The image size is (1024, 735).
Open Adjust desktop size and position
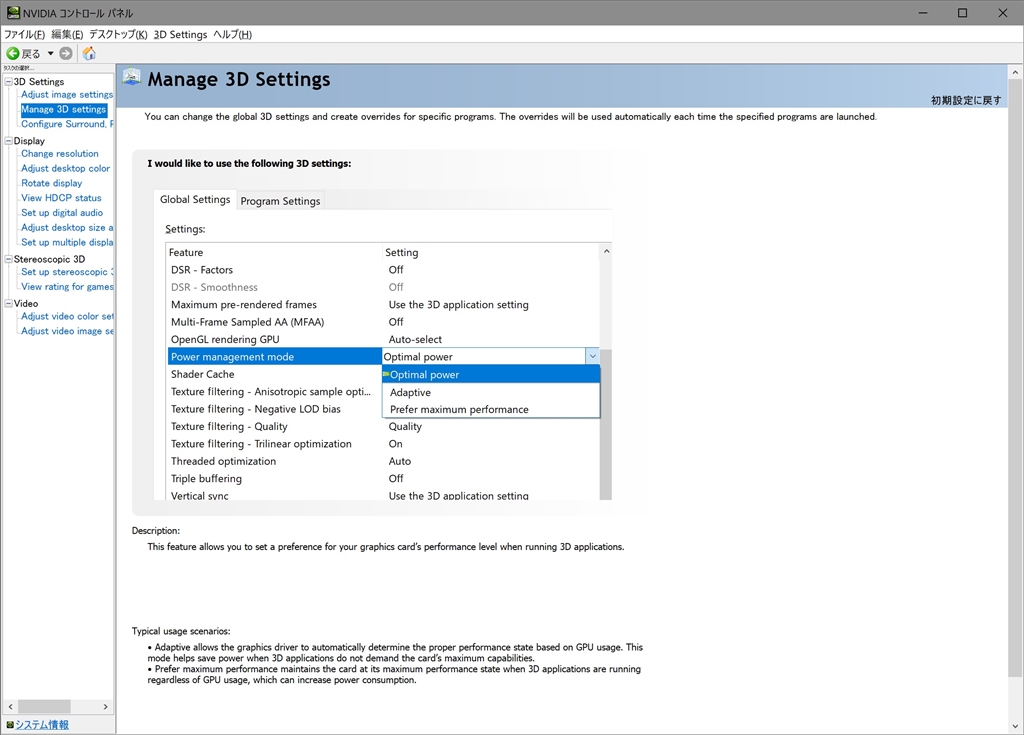67,227
